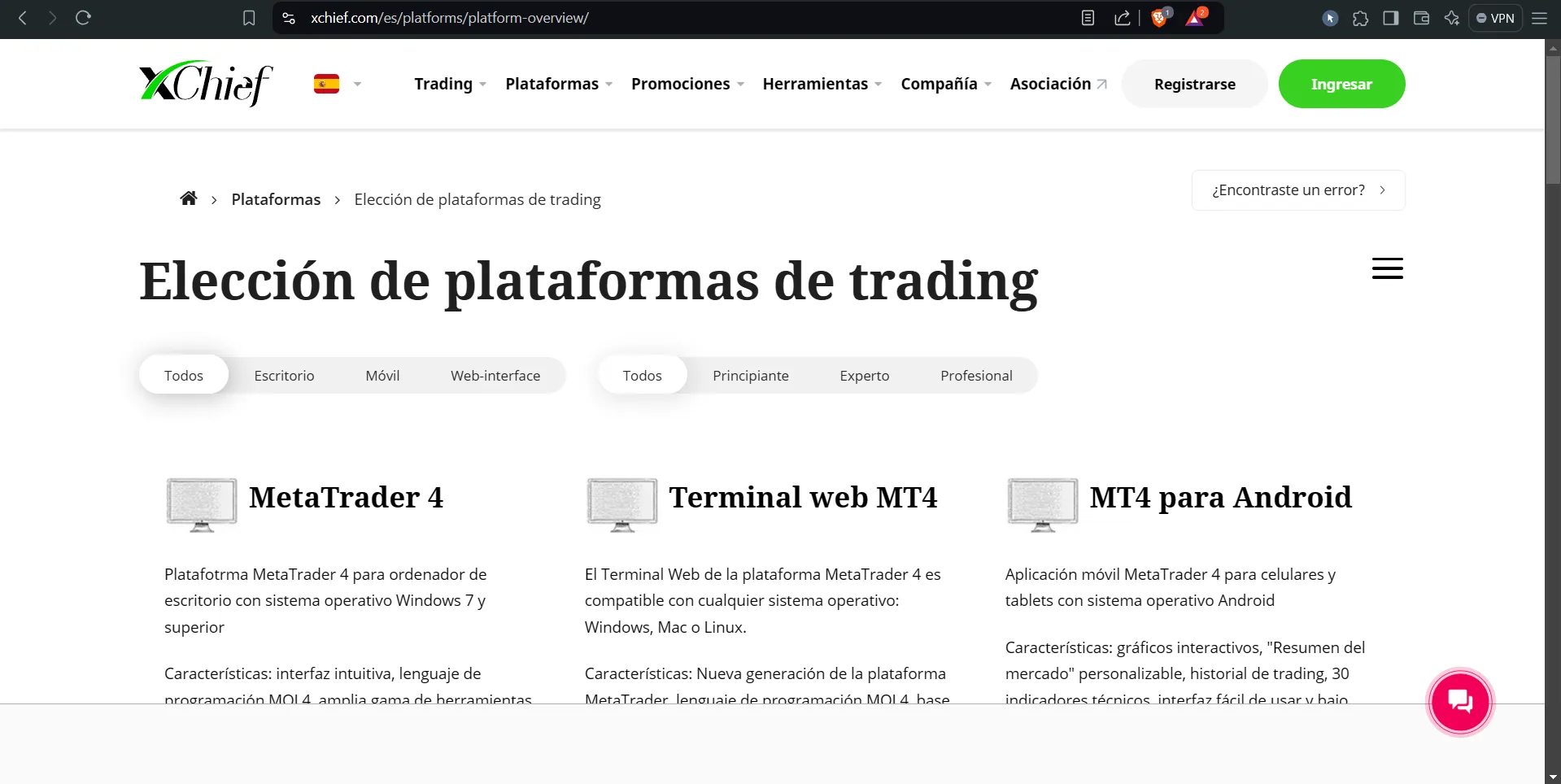Open the extensions puzzle icon
Screen dimensions: 1561x784
pos(1360,18)
